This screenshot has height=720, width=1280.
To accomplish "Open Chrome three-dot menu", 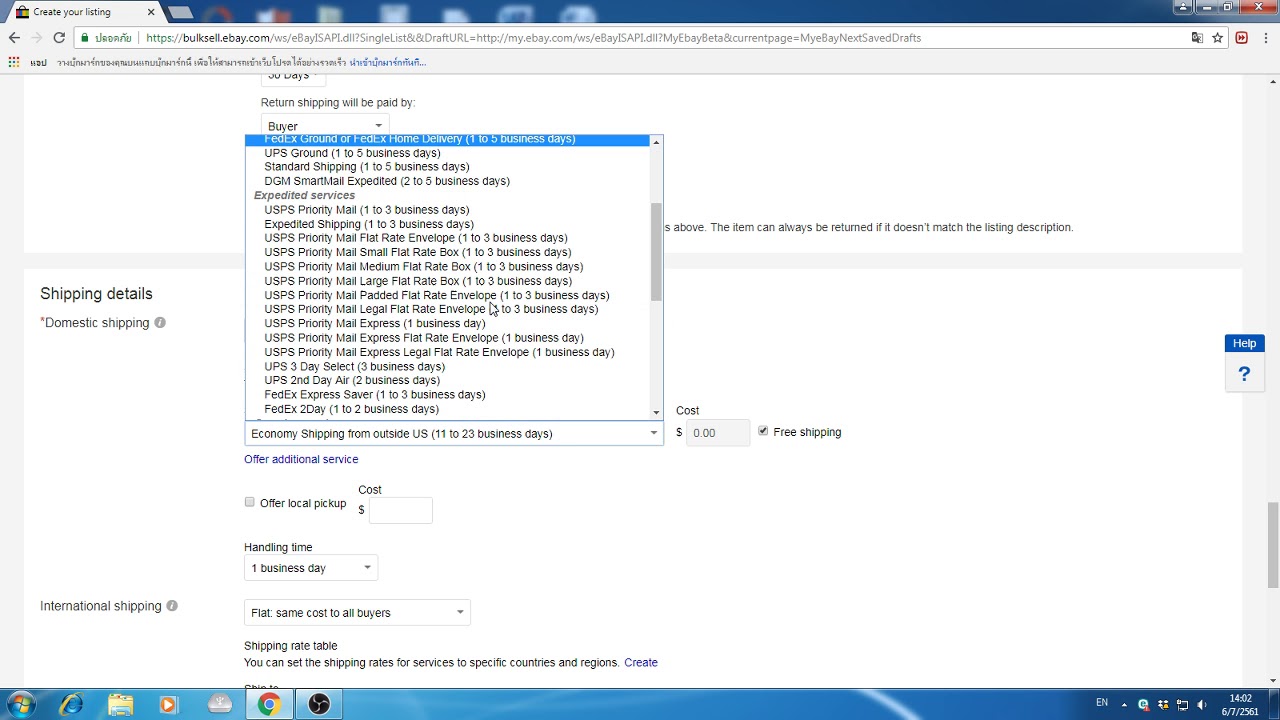I will tap(1265, 37).
